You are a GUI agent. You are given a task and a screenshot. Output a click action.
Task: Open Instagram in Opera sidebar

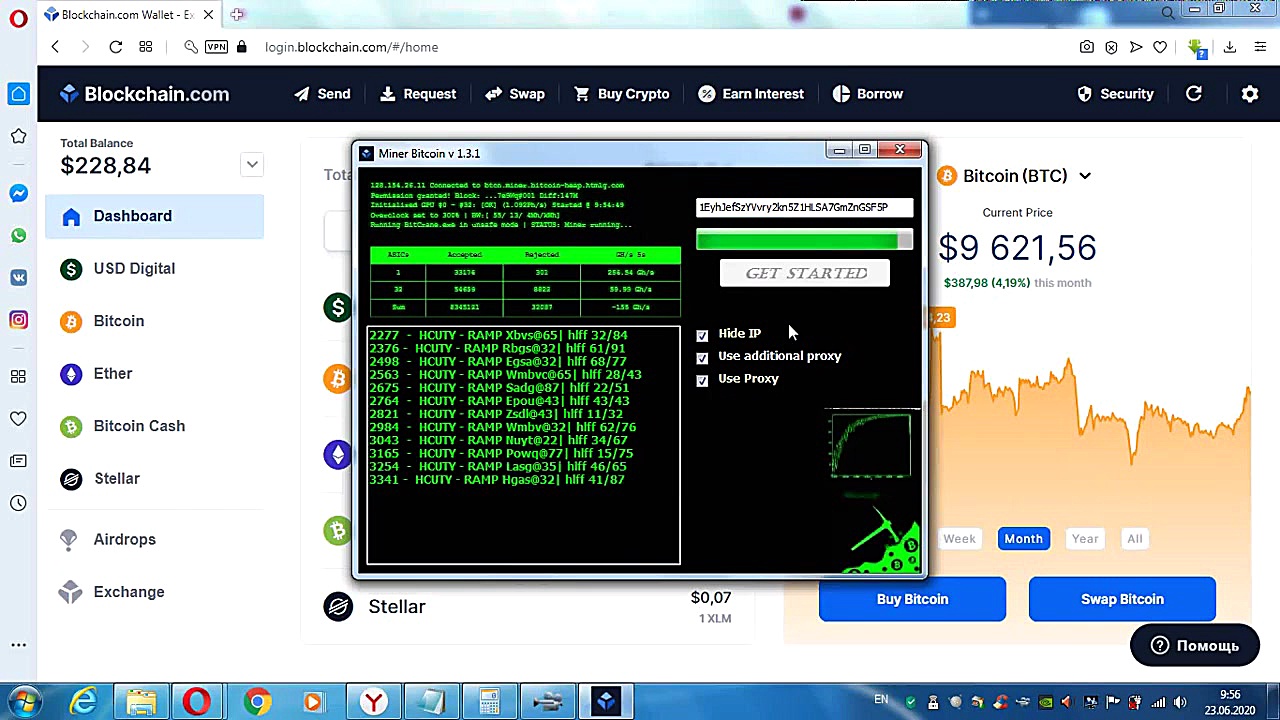(x=18, y=320)
